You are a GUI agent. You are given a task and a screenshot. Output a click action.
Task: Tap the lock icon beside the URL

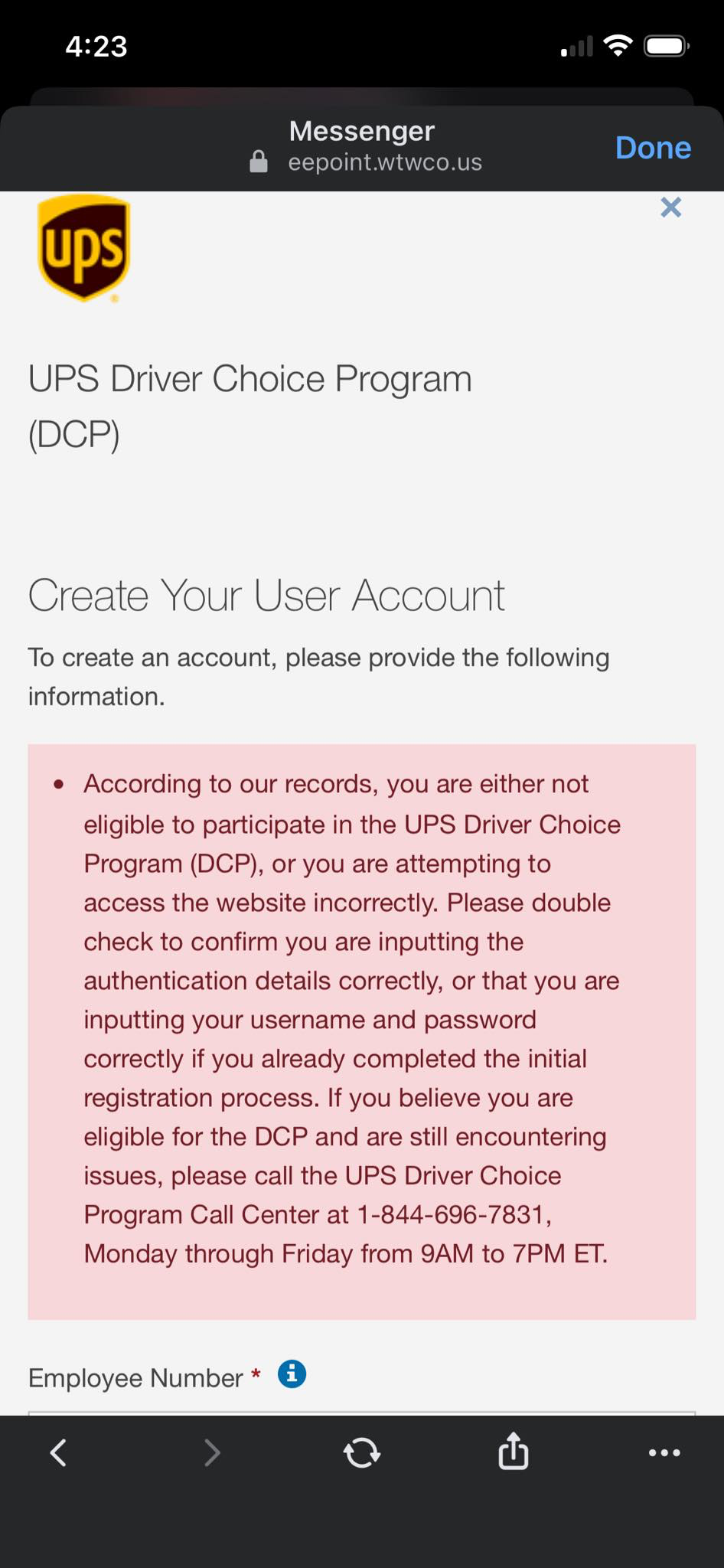pyautogui.click(x=259, y=162)
